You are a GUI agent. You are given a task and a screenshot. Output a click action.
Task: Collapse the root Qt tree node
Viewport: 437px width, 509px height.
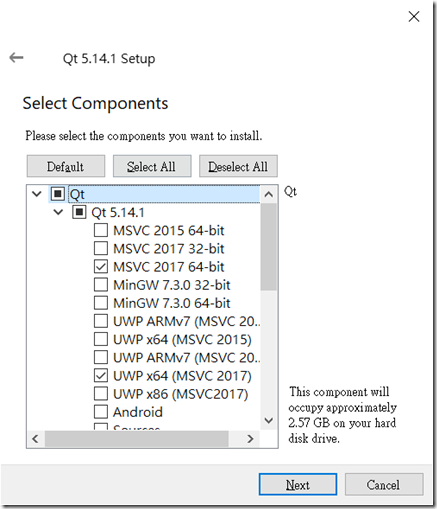click(x=37, y=194)
